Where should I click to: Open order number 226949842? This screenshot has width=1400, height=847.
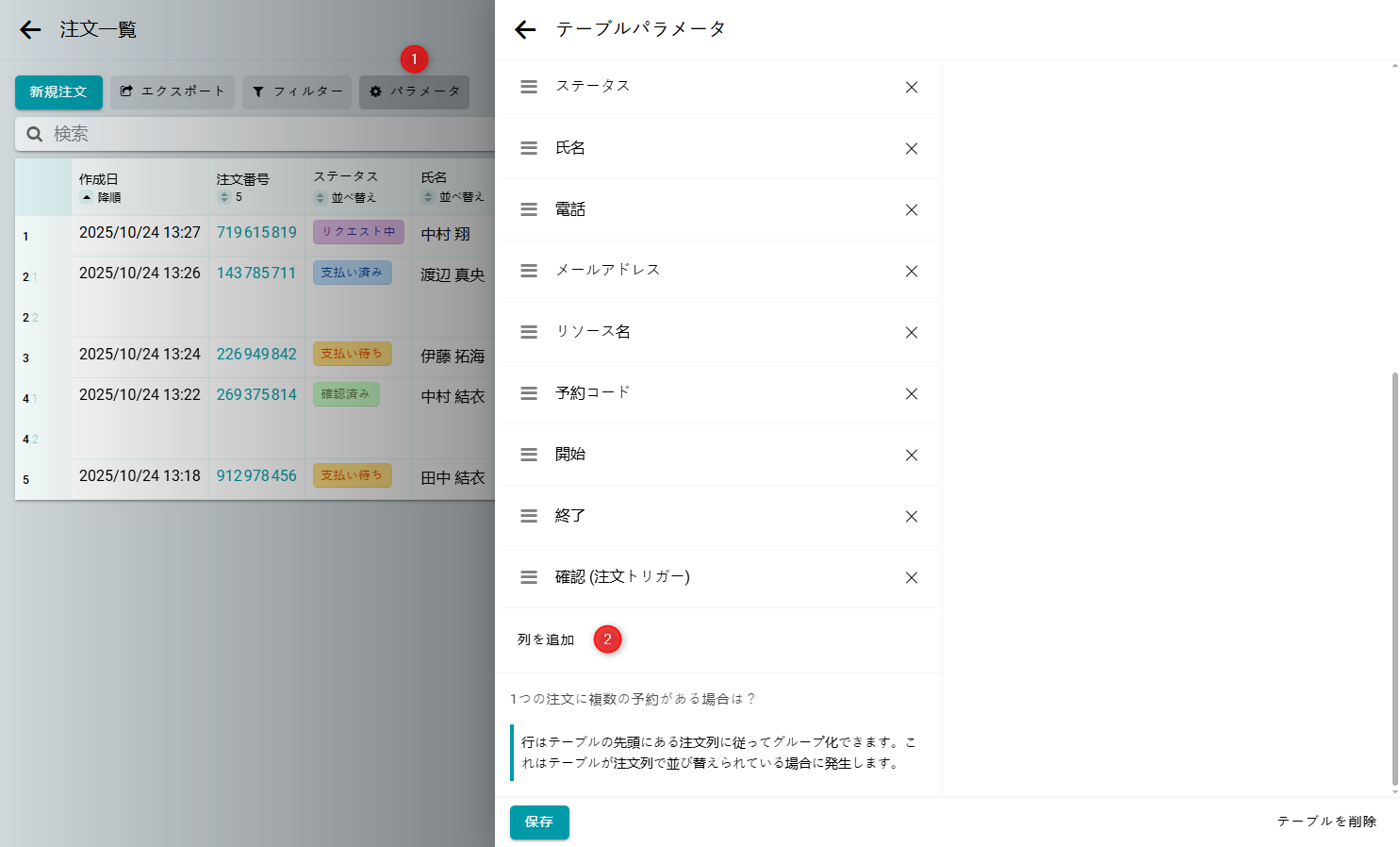pyautogui.click(x=256, y=354)
